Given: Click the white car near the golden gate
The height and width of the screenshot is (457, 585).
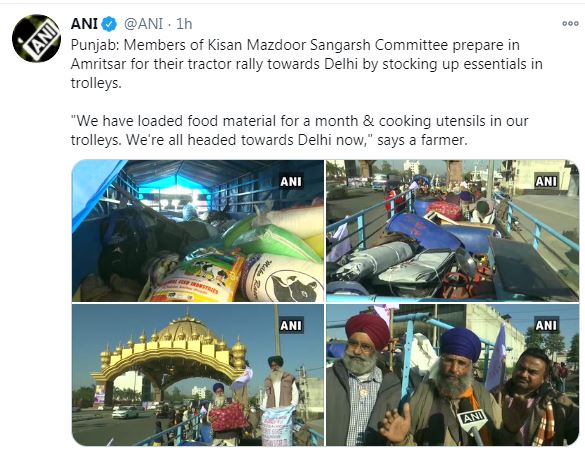Looking at the screenshot, I should tap(125, 412).
